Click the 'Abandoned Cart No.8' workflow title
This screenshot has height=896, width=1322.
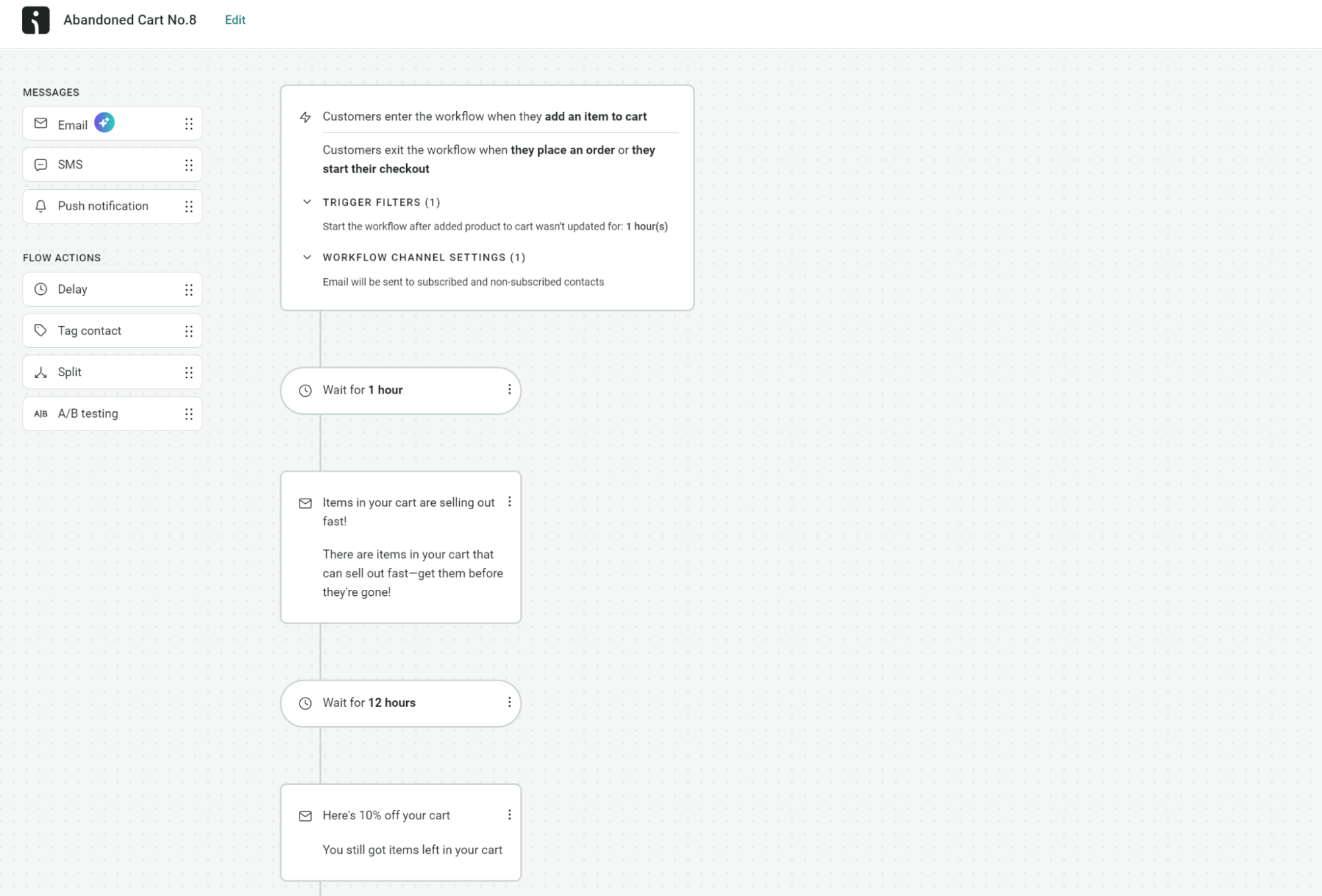[x=130, y=20]
